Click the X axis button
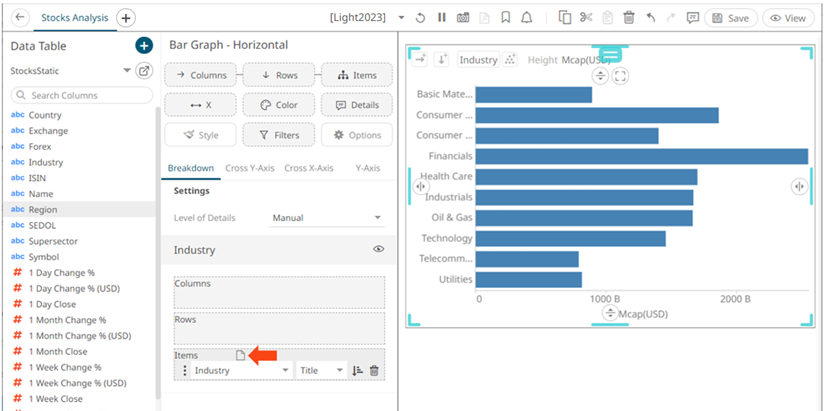This screenshot has height=411, width=825. [200, 105]
